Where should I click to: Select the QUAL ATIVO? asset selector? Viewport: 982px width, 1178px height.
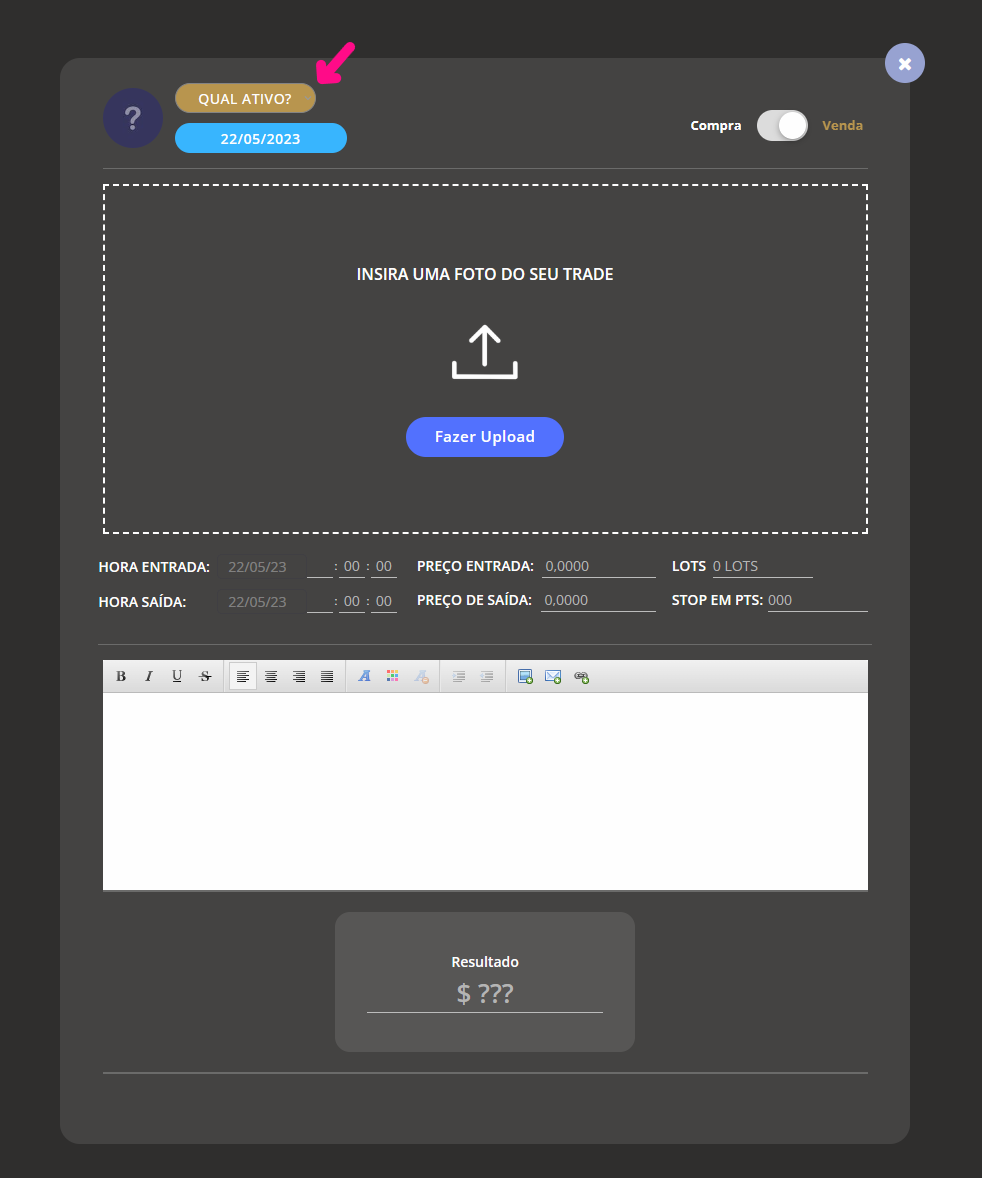[245, 99]
